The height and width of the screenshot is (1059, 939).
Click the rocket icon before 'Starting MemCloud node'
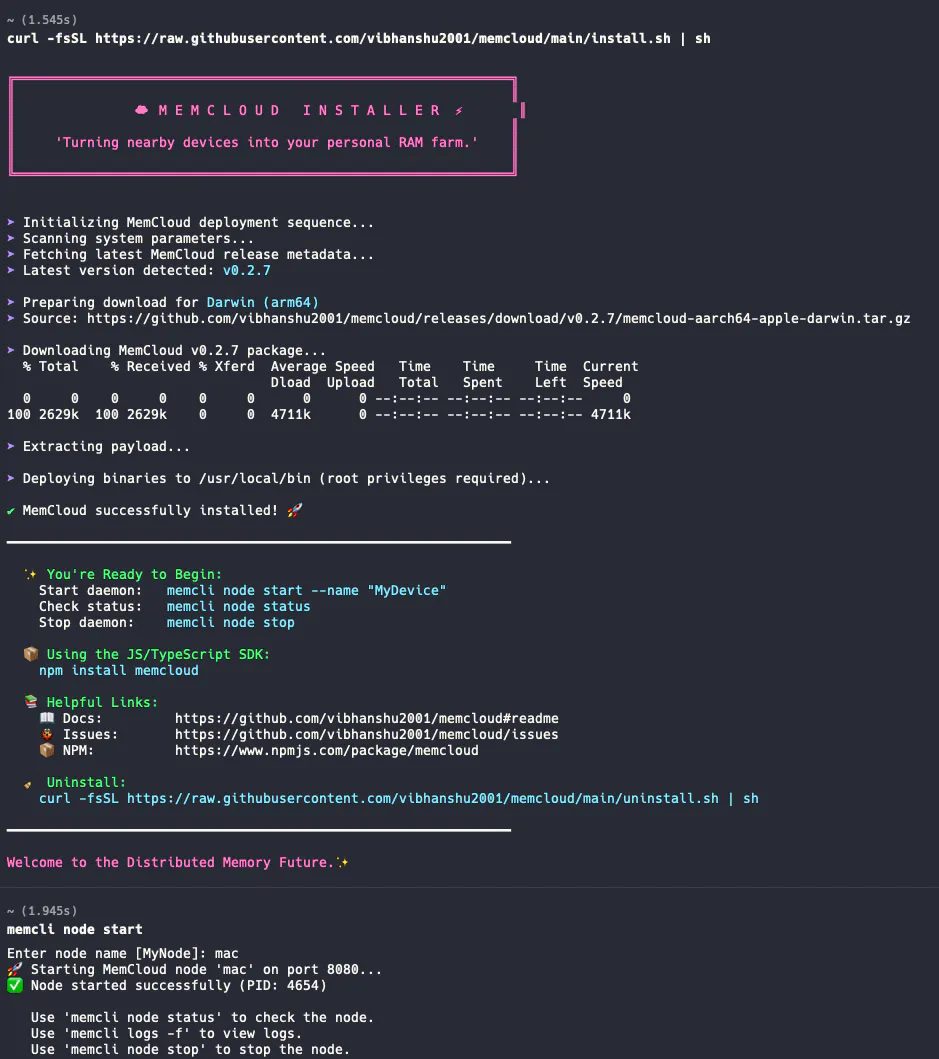(14, 969)
